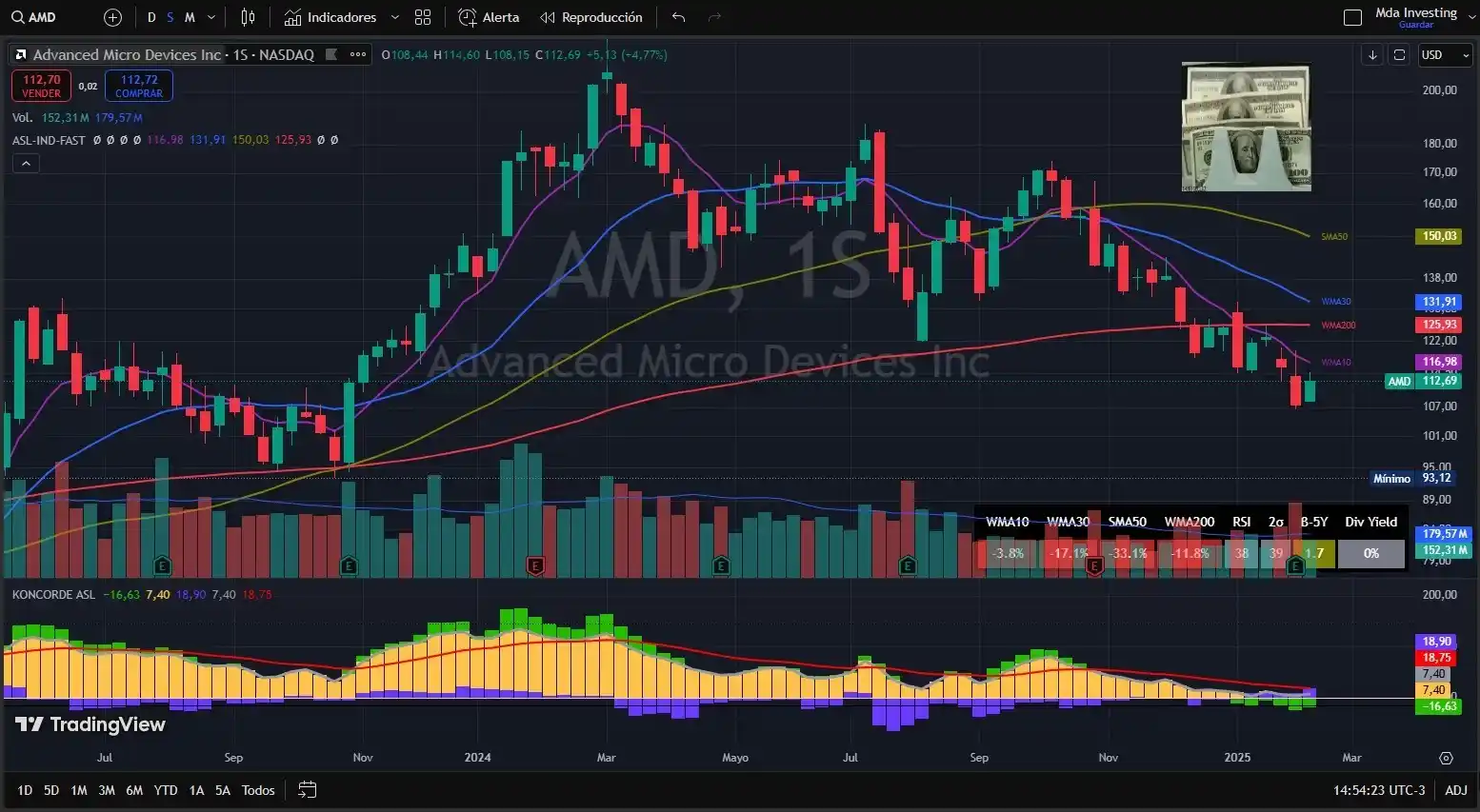
Task: Click the Advanced Micro Devices Inc title
Action: click(x=127, y=54)
